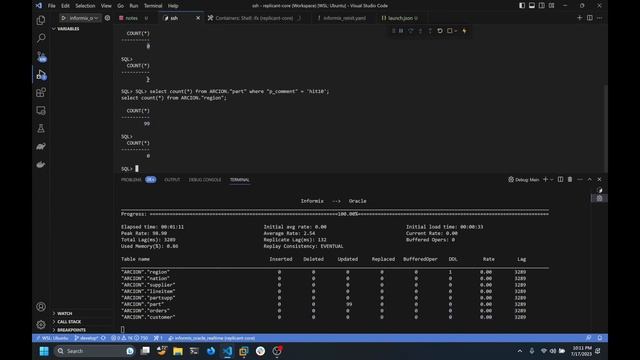Open editor More Actions ellipsis

[x=599, y=18]
